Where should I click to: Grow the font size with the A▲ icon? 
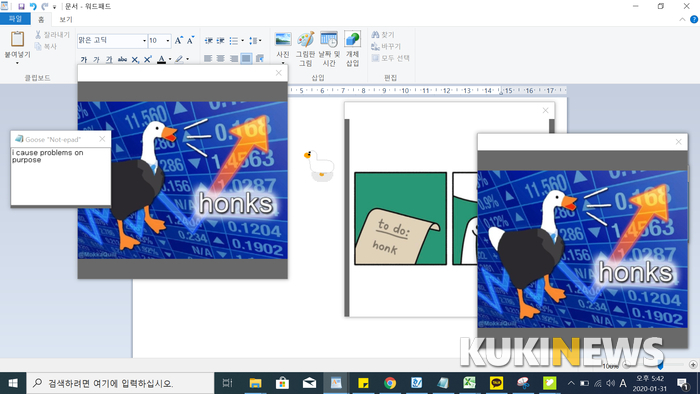pyautogui.click(x=178, y=41)
